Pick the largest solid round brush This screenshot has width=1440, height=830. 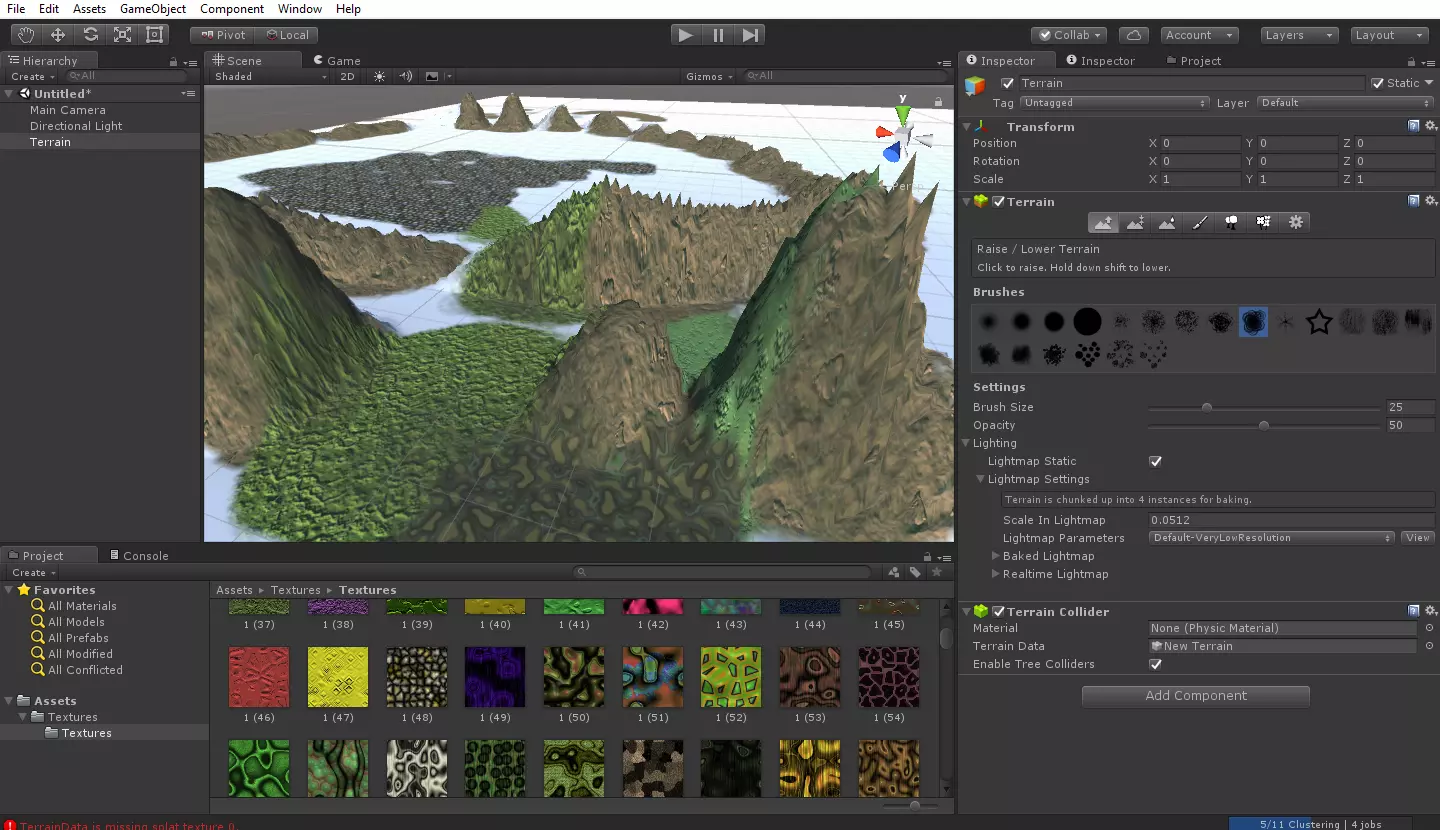click(1087, 322)
